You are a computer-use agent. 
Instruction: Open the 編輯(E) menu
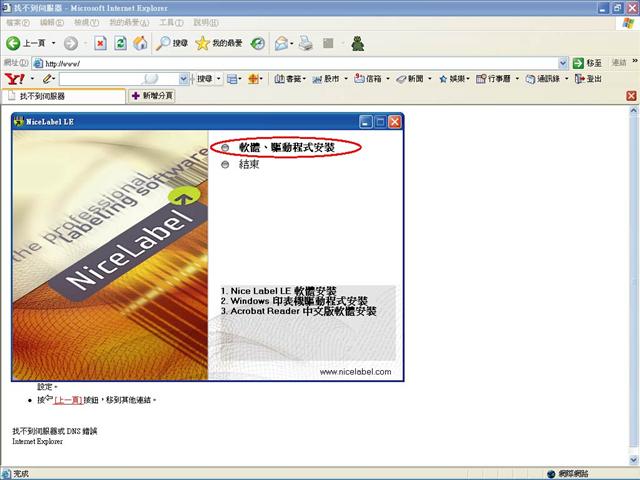point(52,22)
